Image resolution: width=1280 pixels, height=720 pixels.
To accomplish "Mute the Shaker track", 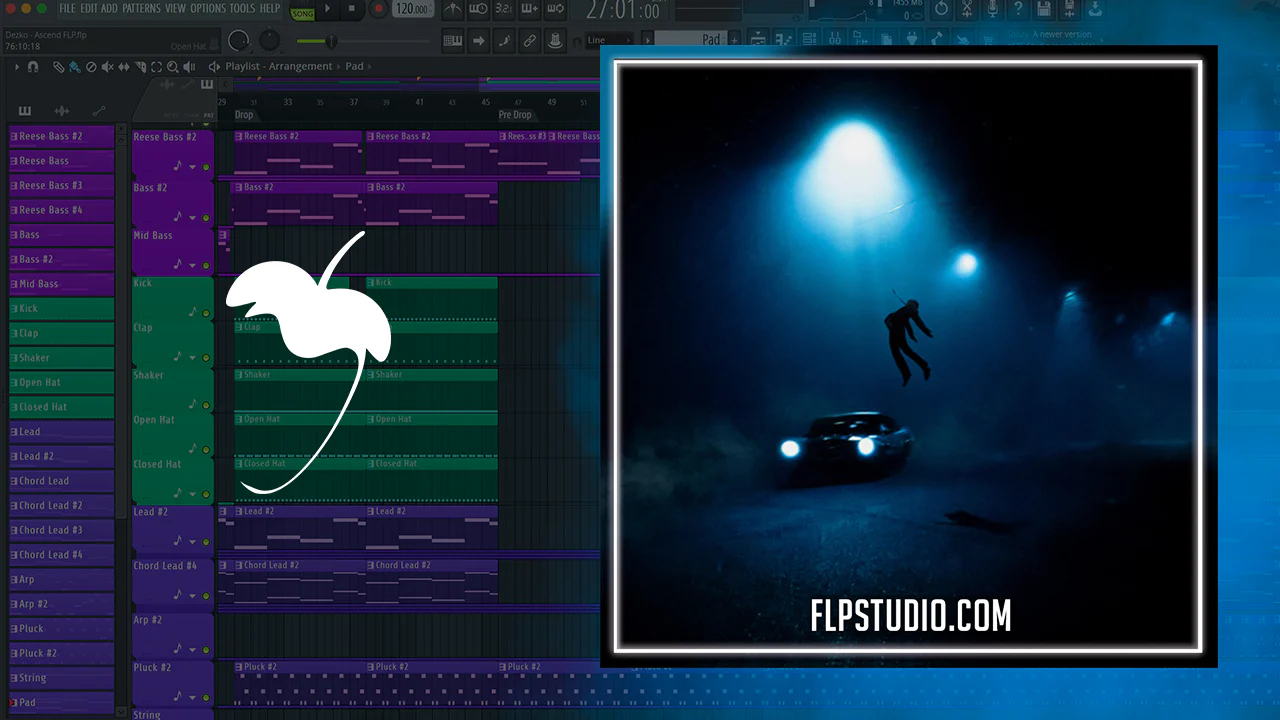I will pos(206,405).
